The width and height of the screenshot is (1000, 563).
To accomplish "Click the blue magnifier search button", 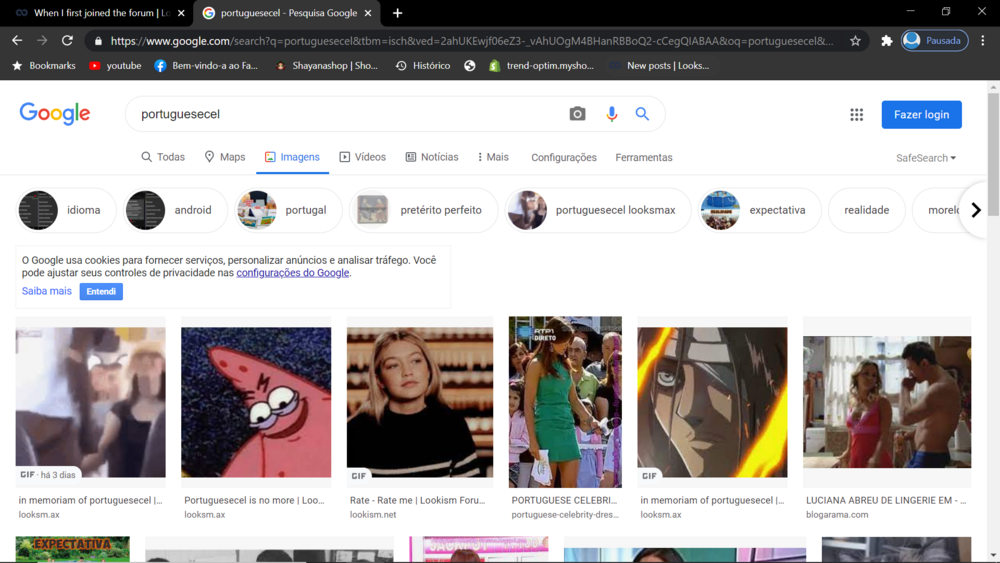I will point(642,114).
